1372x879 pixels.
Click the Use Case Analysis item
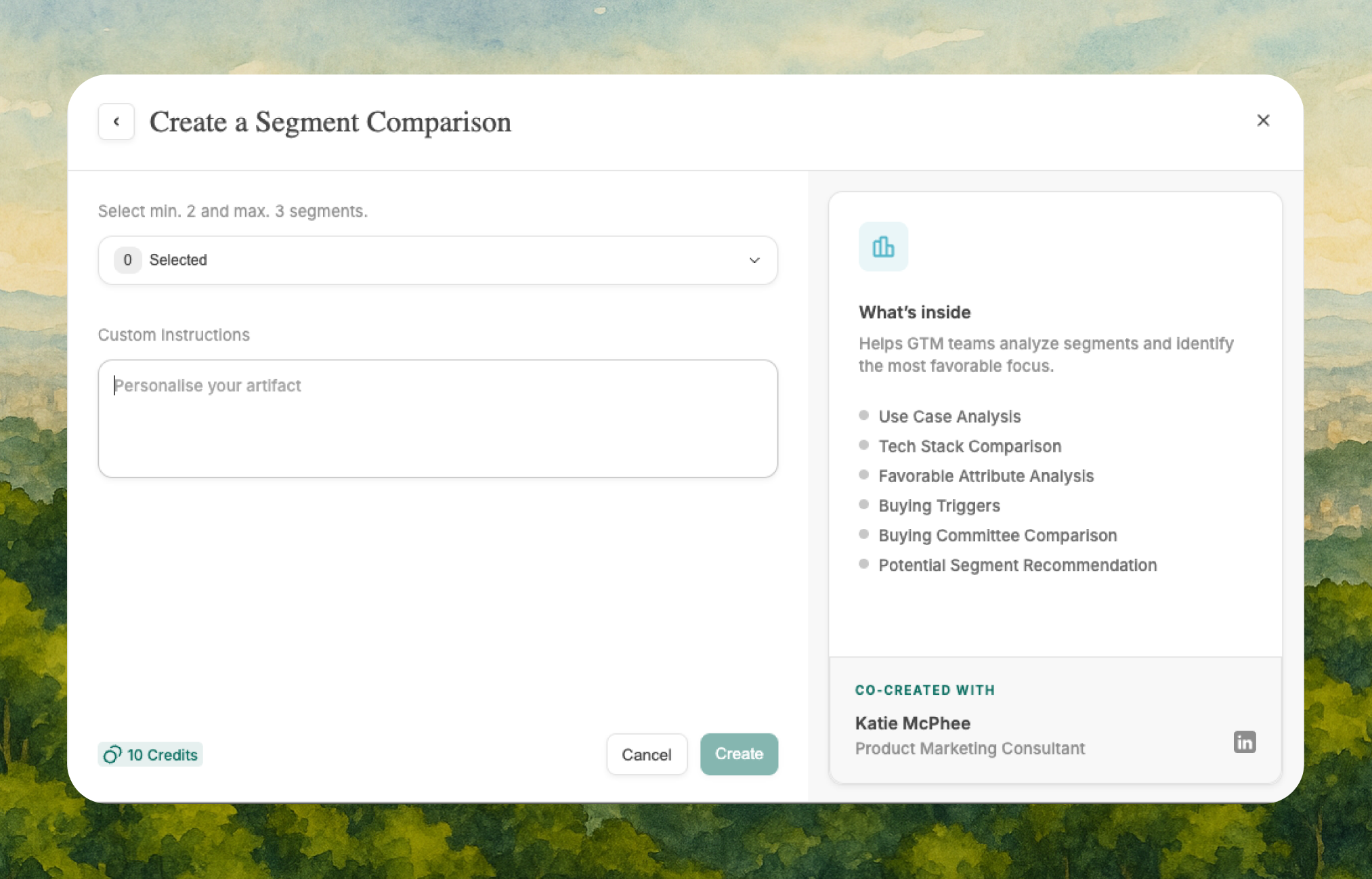coord(949,416)
